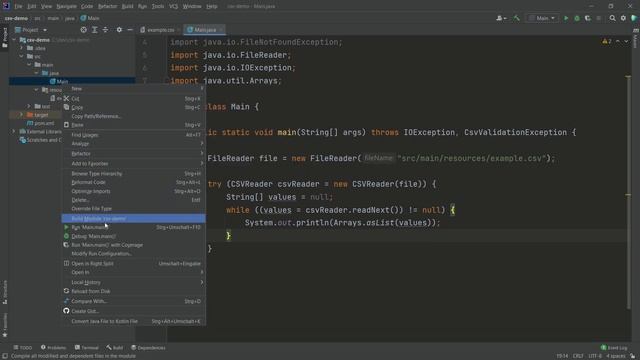The width and height of the screenshot is (640, 360).
Task: Click the Select Opened File target icon
Action: (83, 30)
